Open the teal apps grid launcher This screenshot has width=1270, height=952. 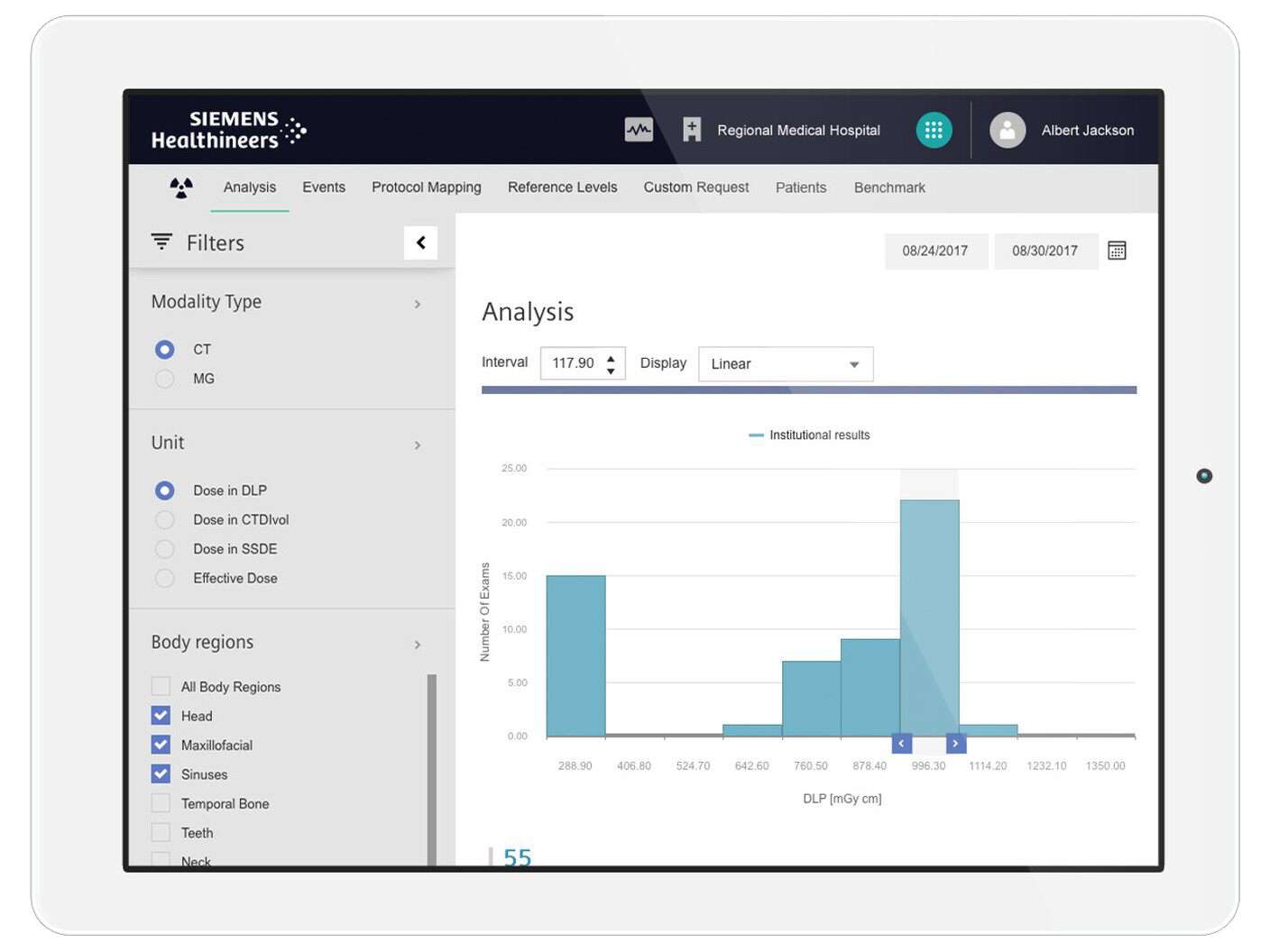click(934, 131)
